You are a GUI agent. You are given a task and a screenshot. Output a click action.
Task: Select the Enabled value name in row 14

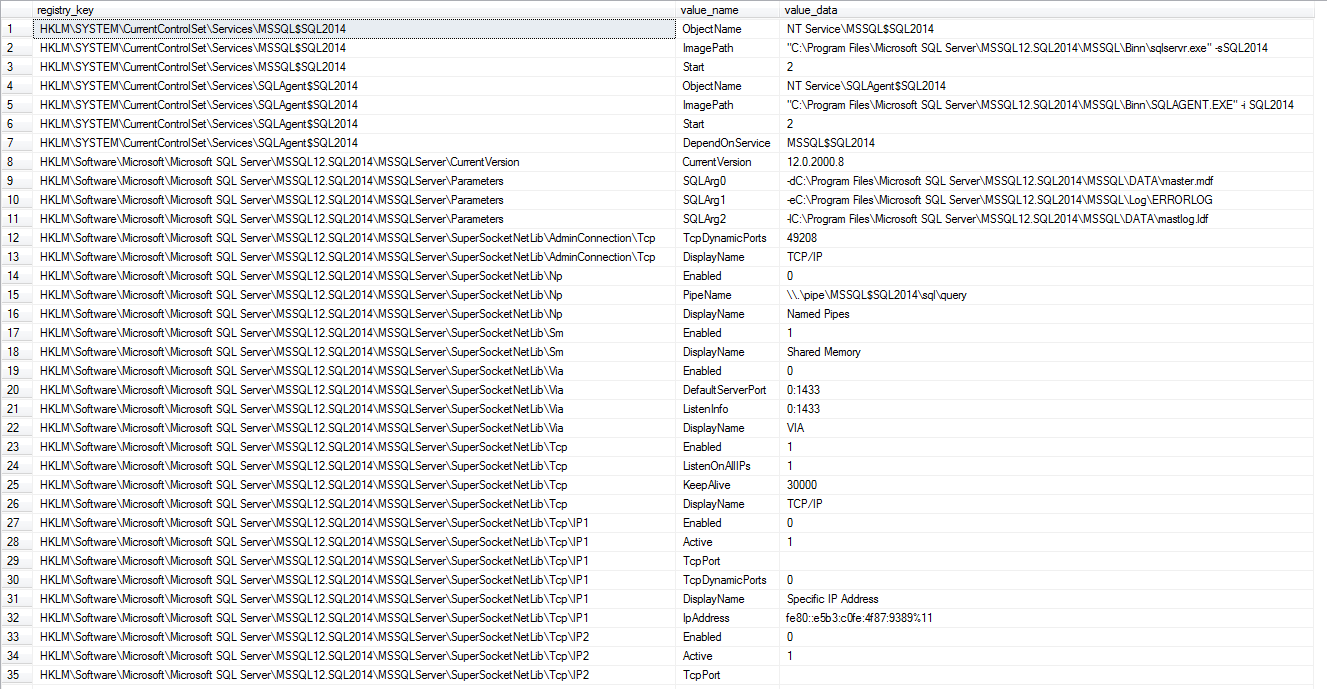point(728,276)
